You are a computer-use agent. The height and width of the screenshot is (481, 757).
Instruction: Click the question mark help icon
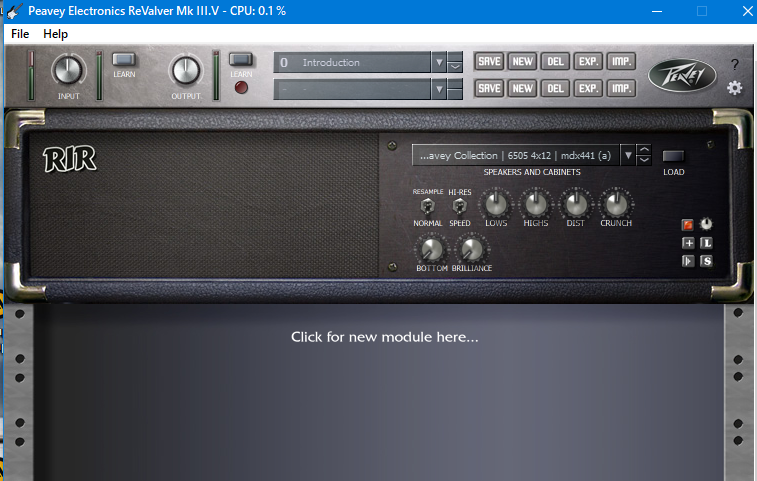coord(734,65)
